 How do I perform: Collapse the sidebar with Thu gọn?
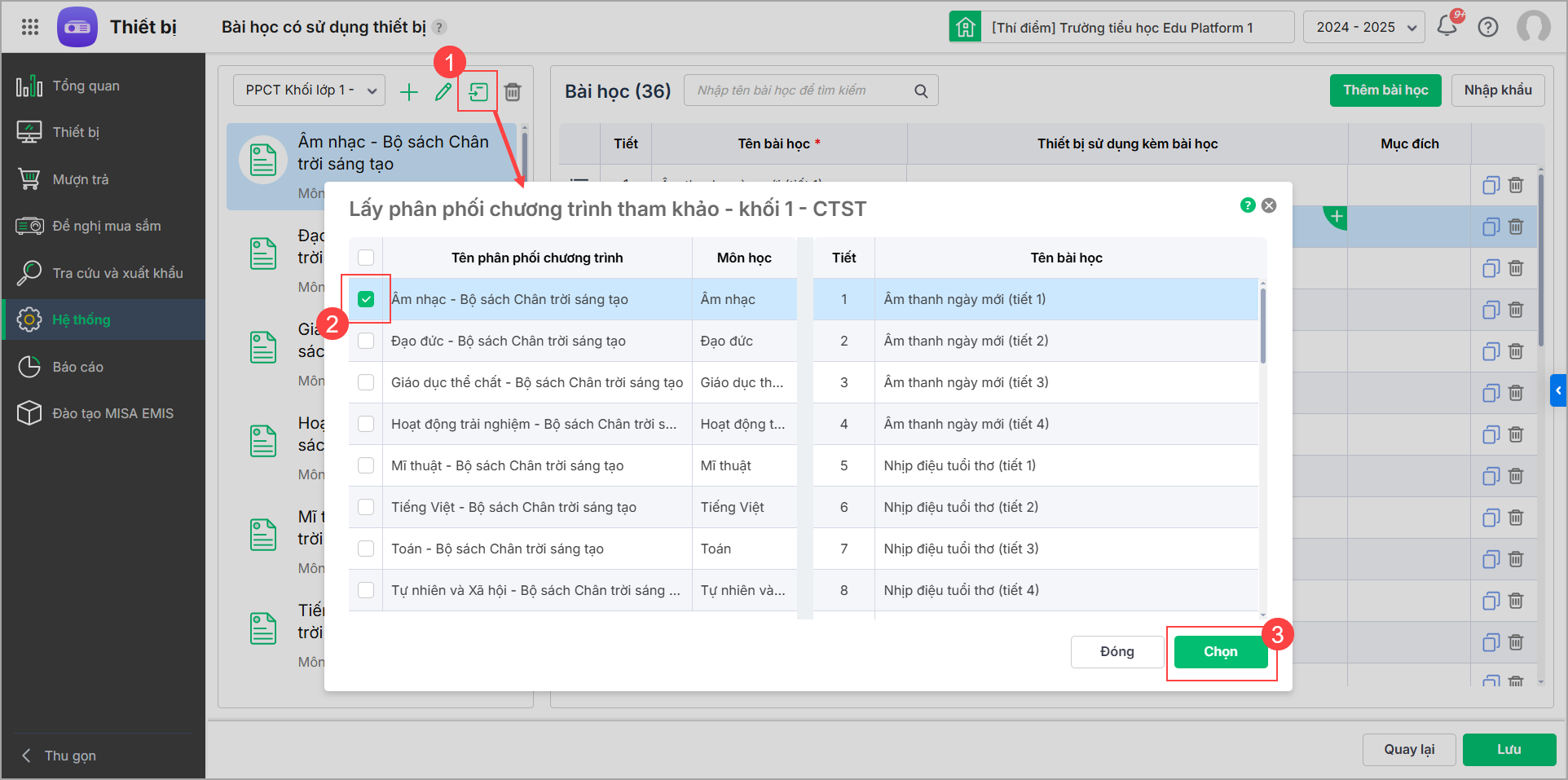tap(59, 756)
